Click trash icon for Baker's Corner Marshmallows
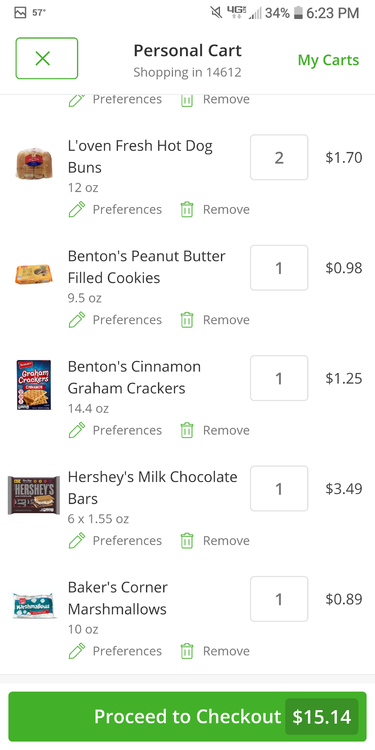Screen dimensions: 375x750 (187, 651)
